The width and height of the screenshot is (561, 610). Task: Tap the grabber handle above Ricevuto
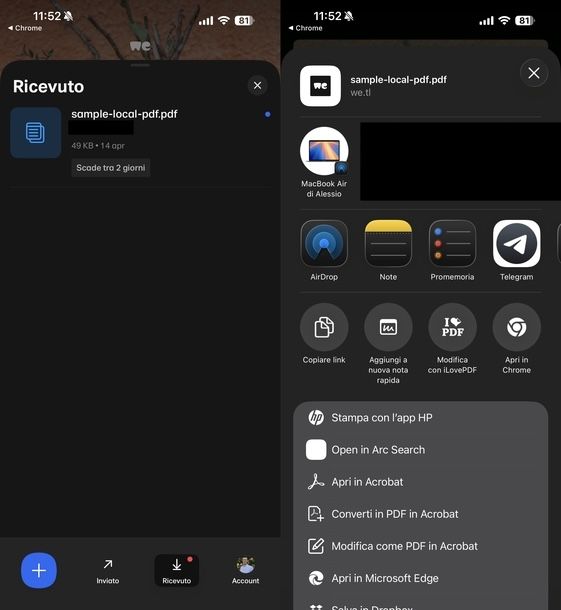140,65
